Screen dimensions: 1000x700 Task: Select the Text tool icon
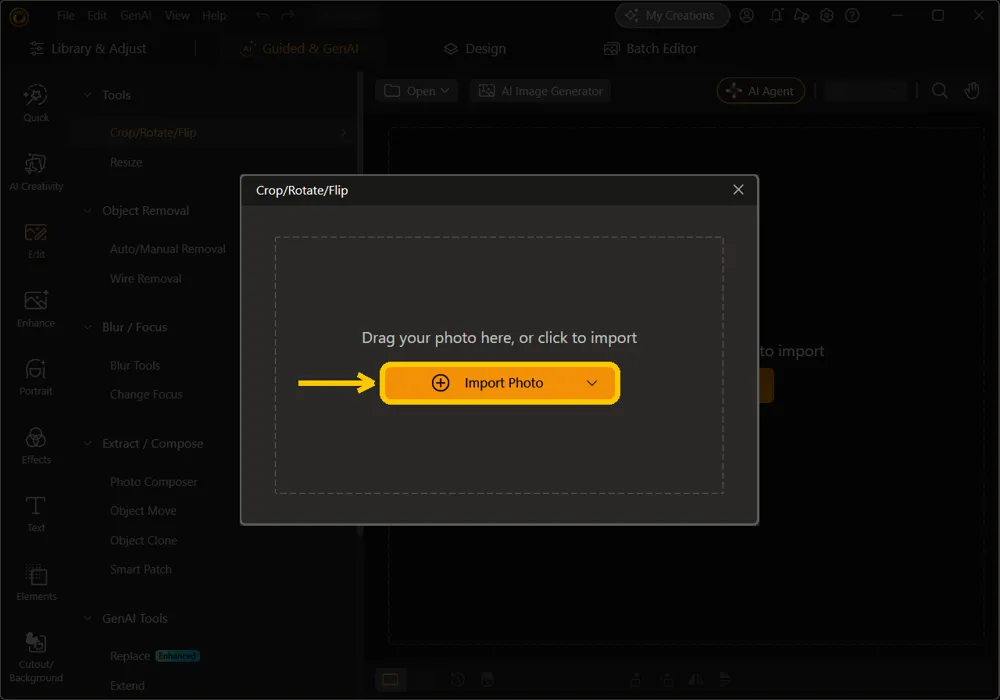pos(36,514)
